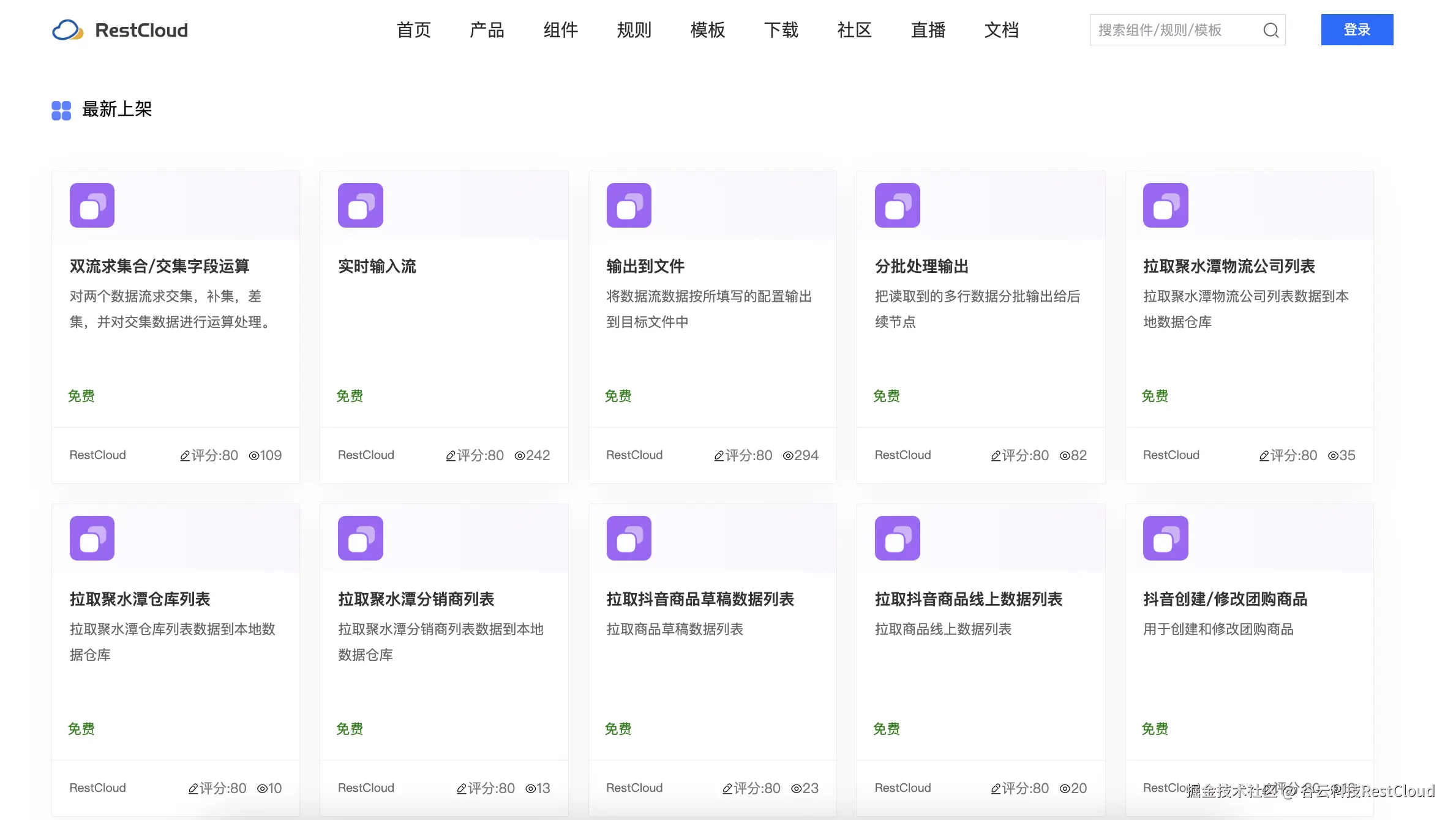
Task: Click description text 用于创建和修改团购商品
Action: click(x=1218, y=629)
